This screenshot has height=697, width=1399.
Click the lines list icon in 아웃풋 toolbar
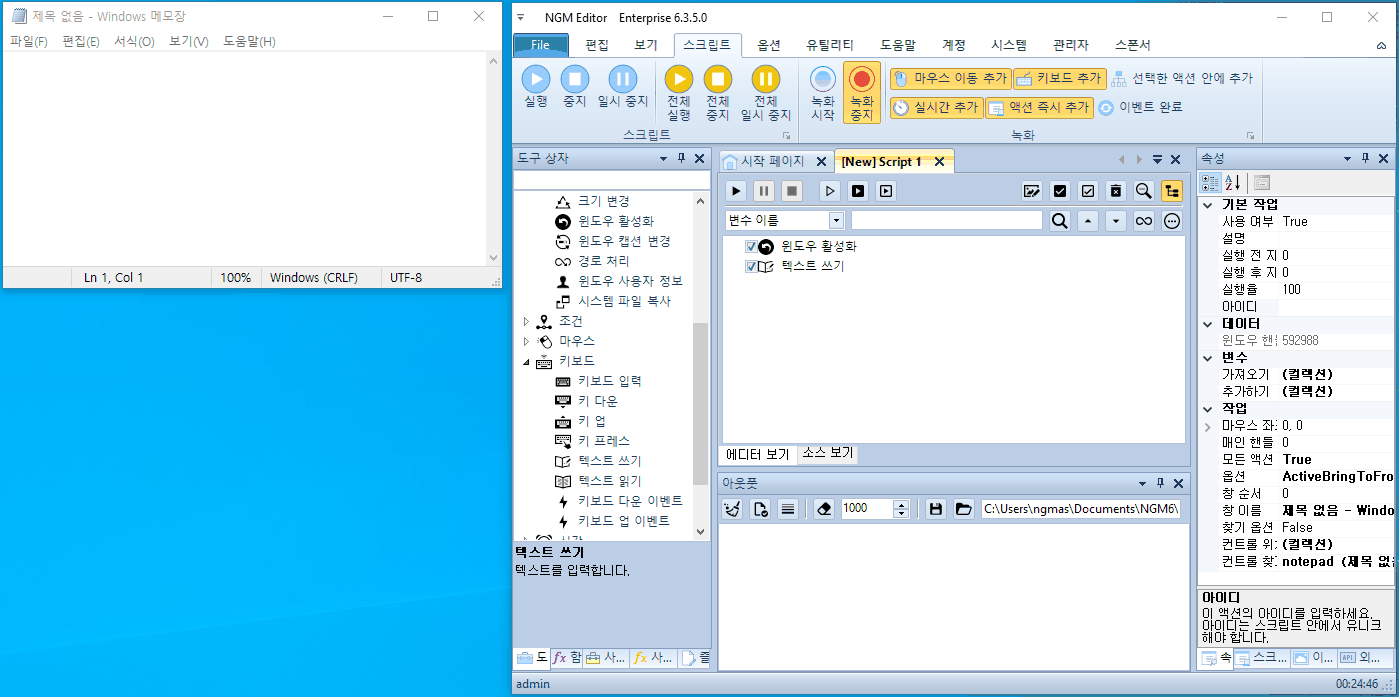788,509
